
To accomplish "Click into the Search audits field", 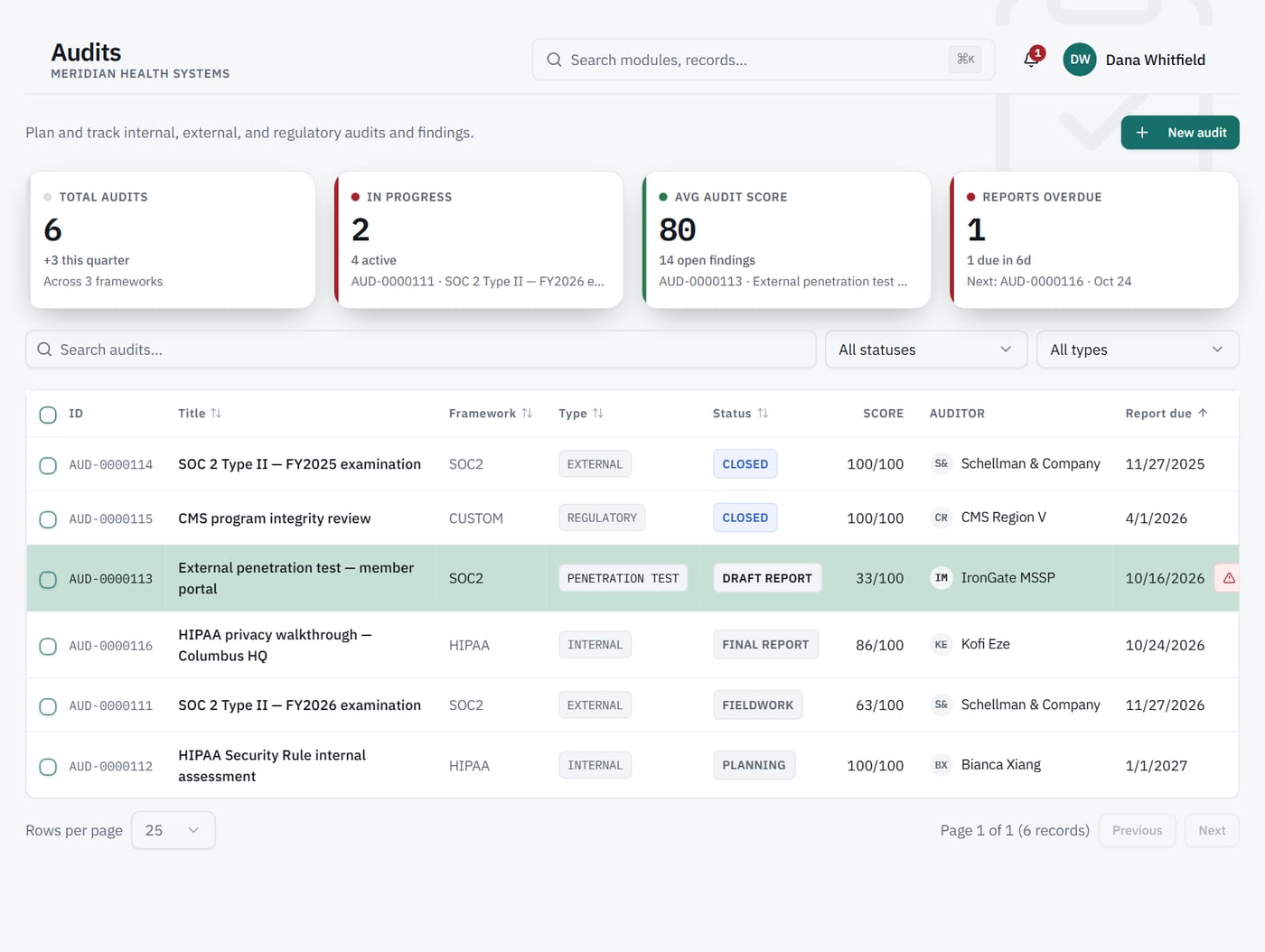I will point(421,350).
